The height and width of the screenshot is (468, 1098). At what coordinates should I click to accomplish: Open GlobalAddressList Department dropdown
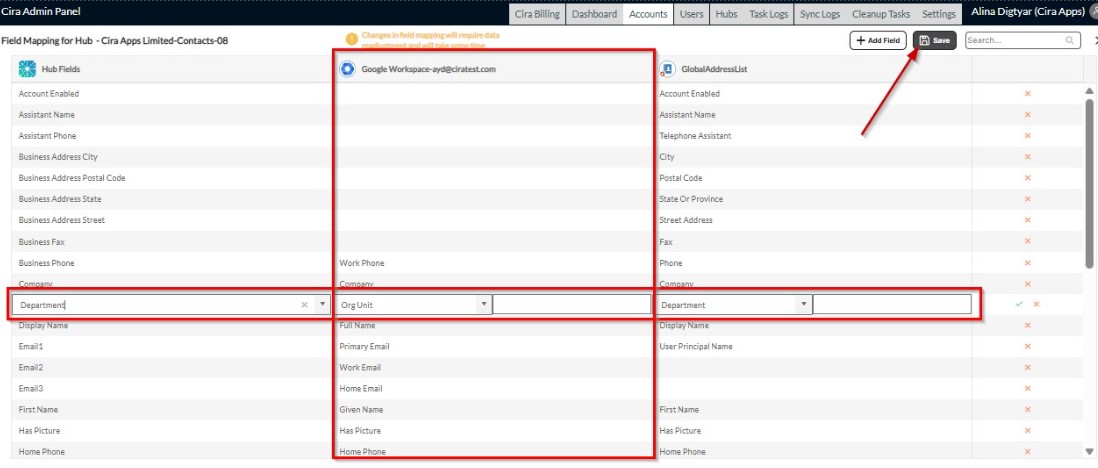803,304
